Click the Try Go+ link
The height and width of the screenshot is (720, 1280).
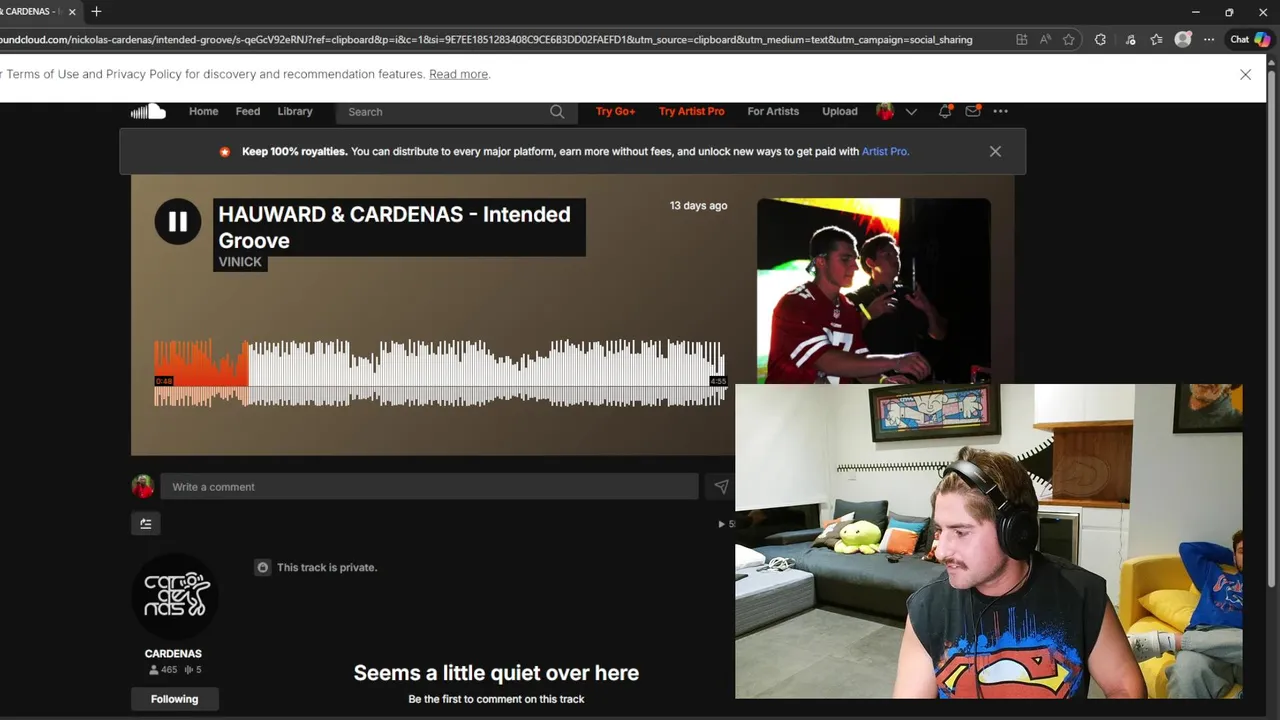tap(615, 111)
